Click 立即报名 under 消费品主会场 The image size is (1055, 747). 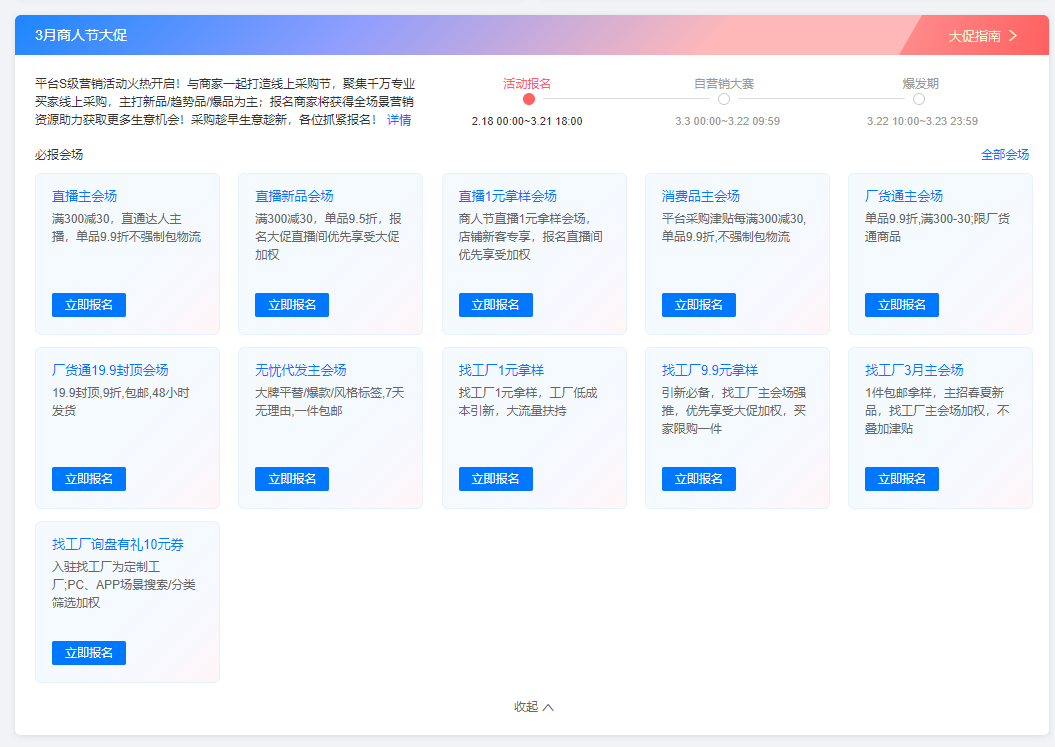(x=698, y=304)
